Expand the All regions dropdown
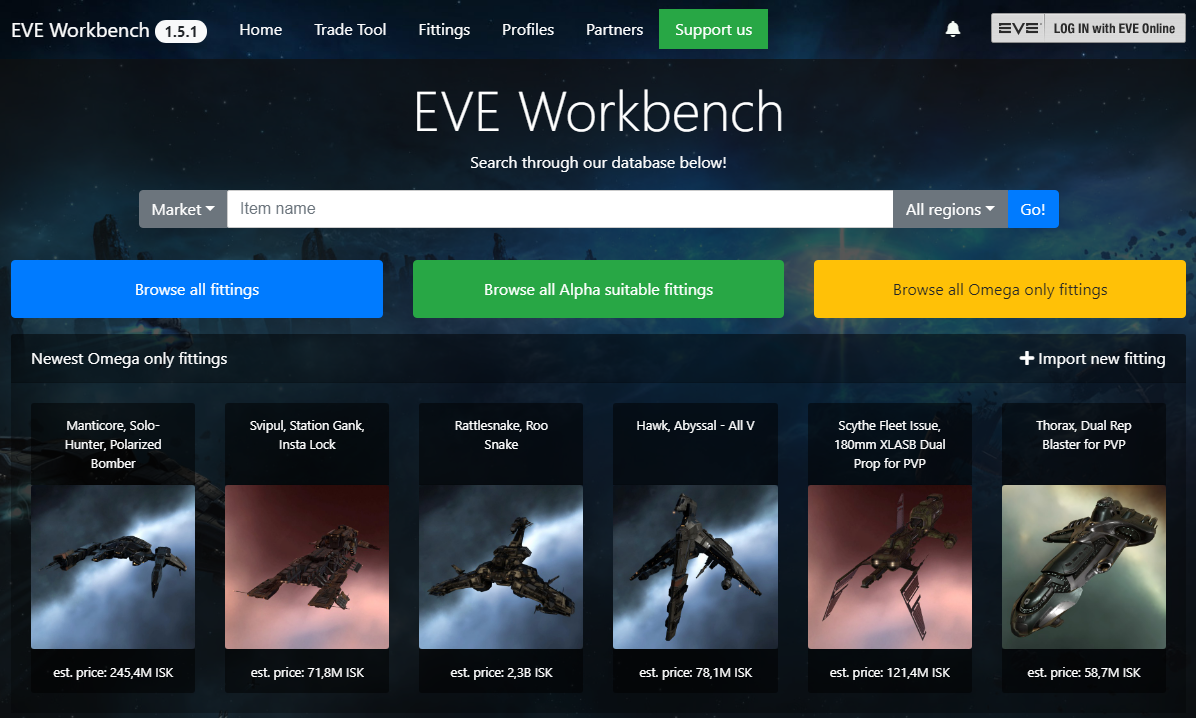The width and height of the screenshot is (1196, 718). point(949,209)
